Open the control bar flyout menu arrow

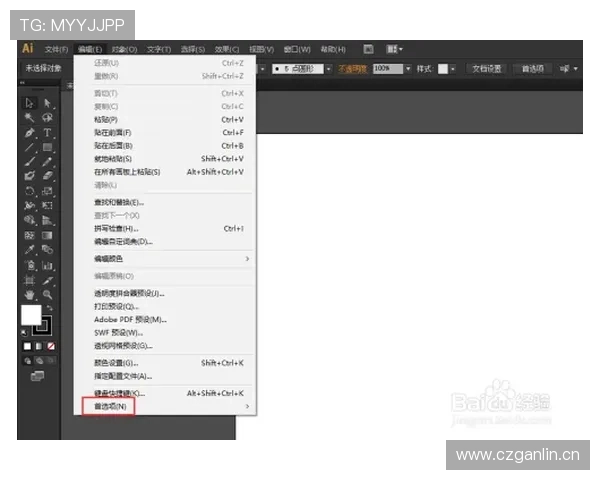(576, 69)
